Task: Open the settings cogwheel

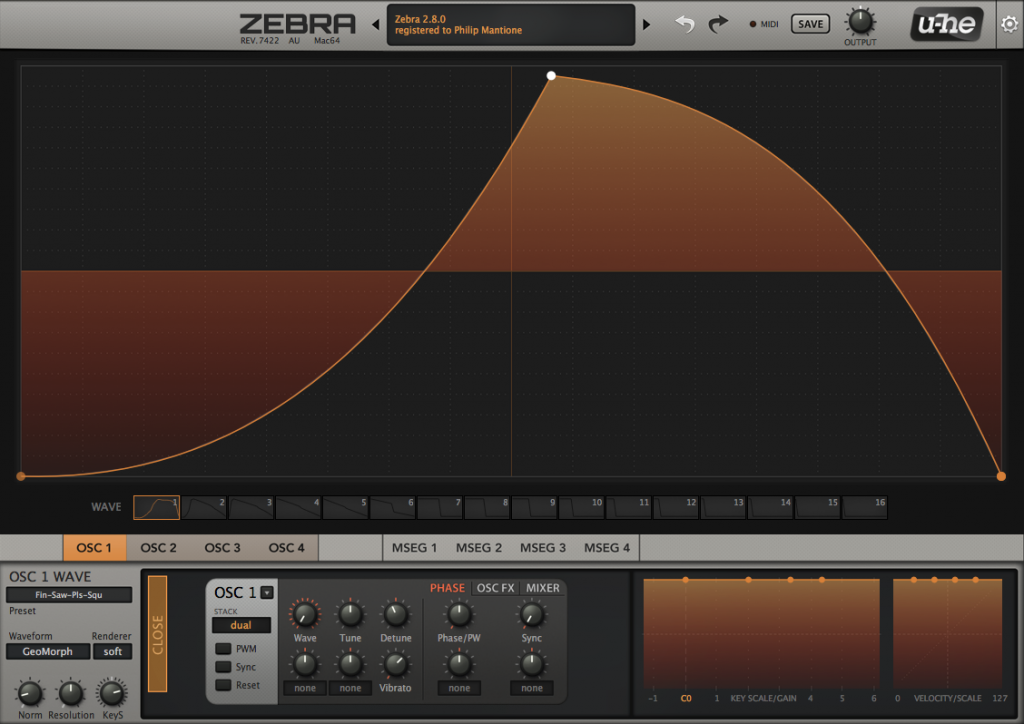Action: pos(1009,23)
